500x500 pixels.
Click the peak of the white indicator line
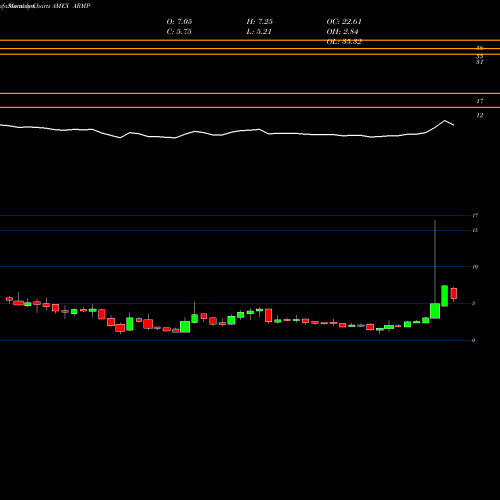click(445, 120)
